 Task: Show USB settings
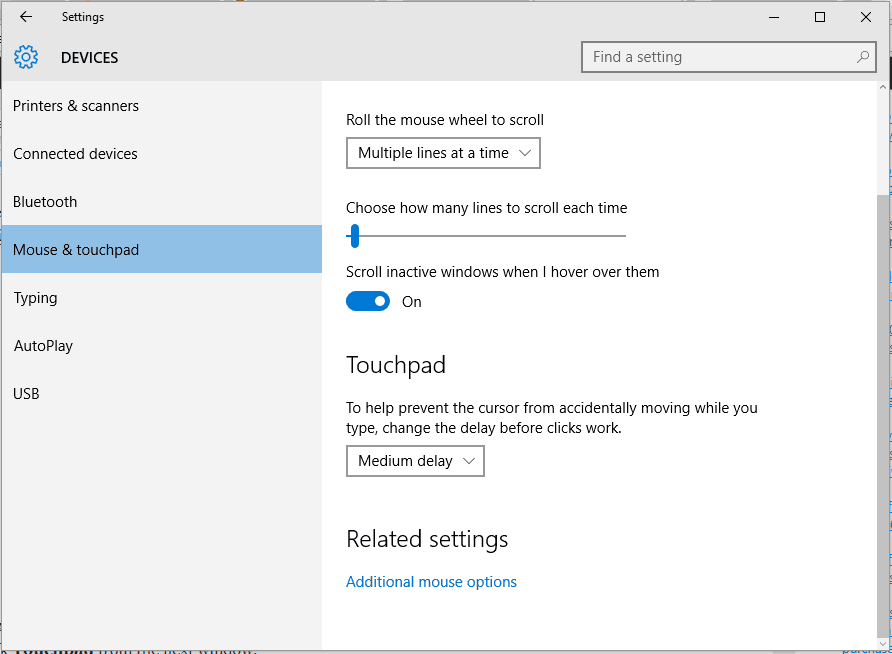point(26,394)
